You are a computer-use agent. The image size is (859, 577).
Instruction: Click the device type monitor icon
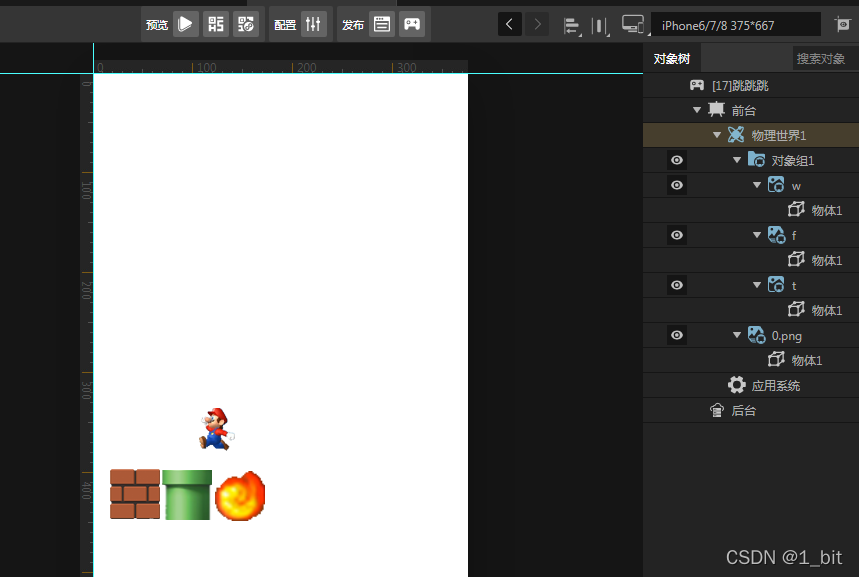pos(633,25)
